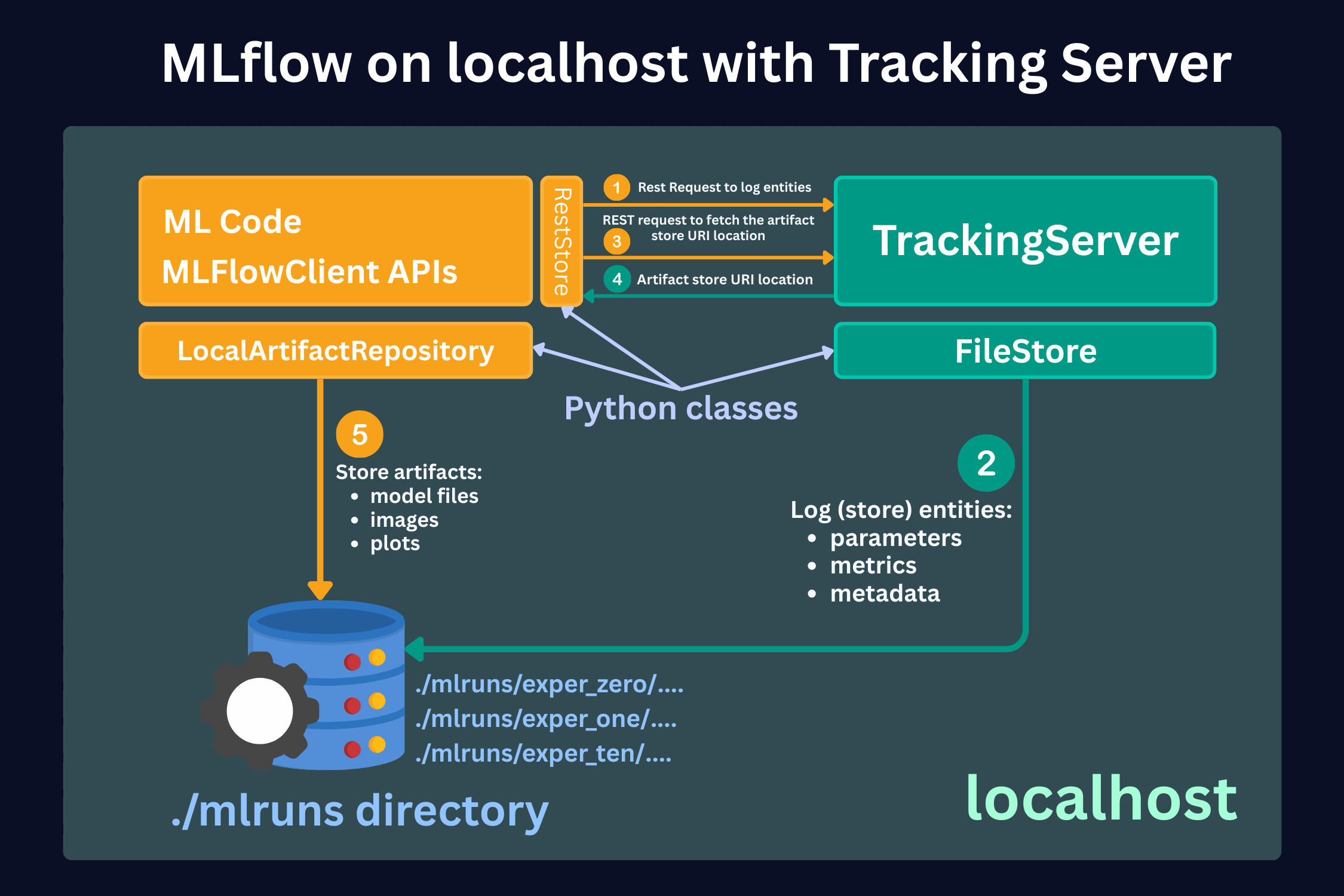Click the ./mlruns directory caption
This screenshot has width=1344, height=896.
pyautogui.click(x=360, y=811)
